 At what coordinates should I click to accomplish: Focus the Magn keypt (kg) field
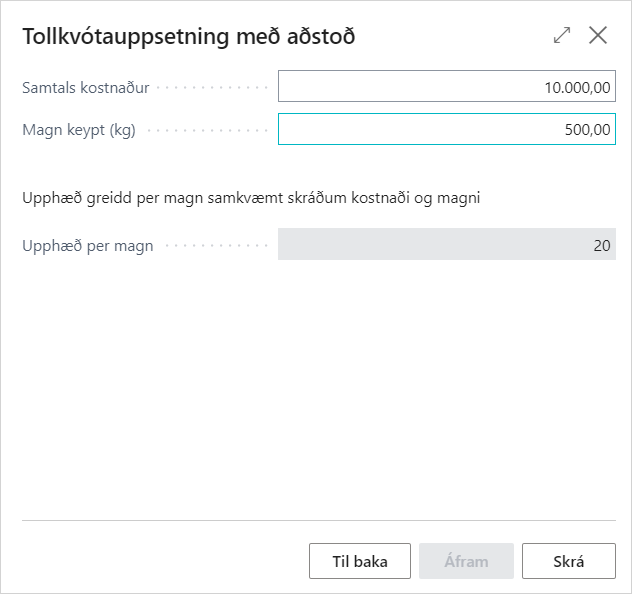click(446, 129)
